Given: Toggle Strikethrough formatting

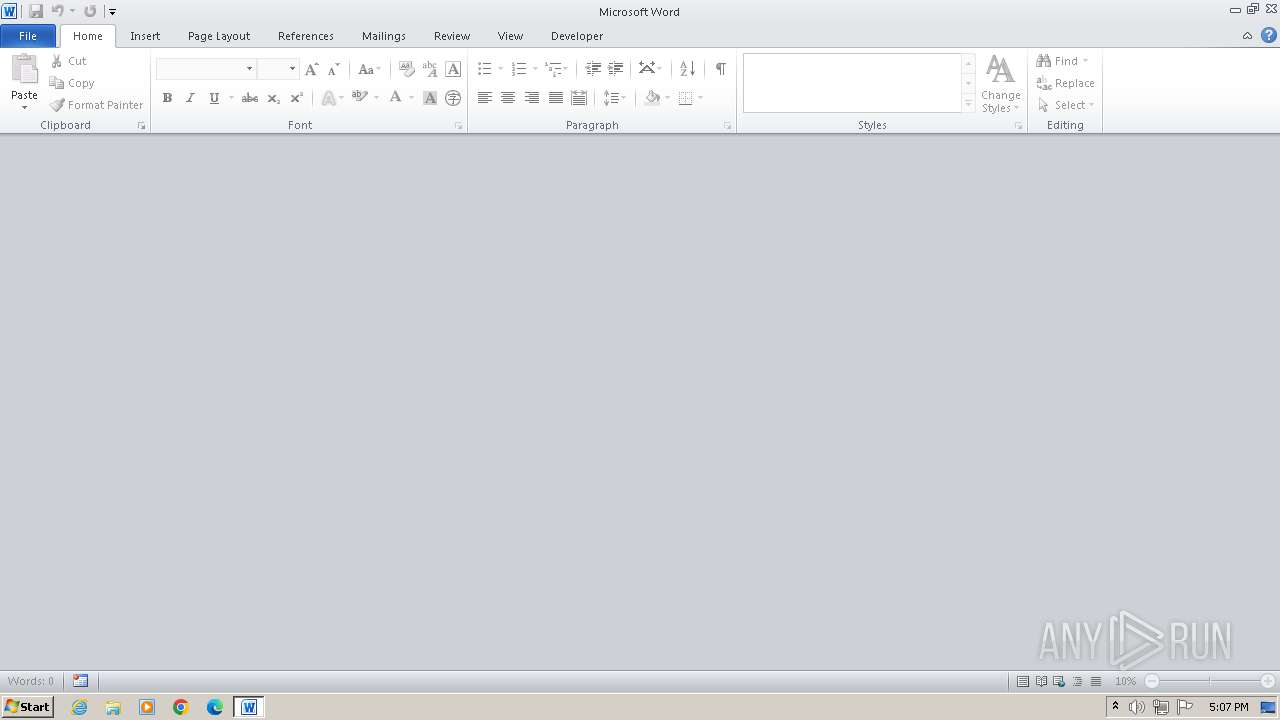Looking at the screenshot, I should [250, 98].
